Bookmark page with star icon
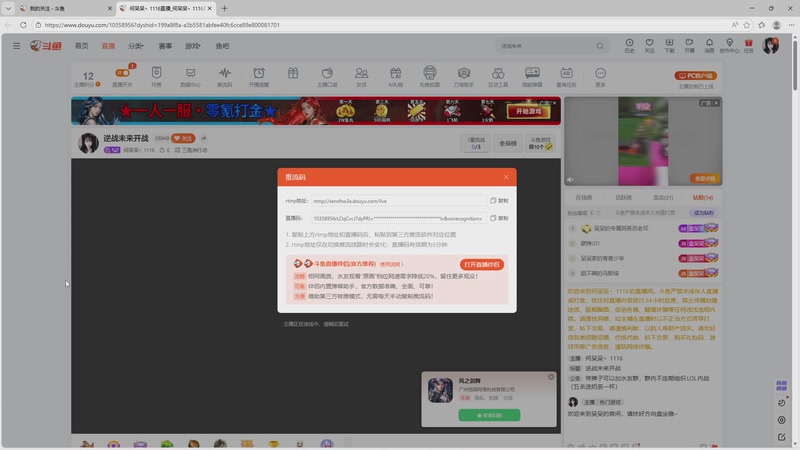Viewport: 800px width, 450px height. [x=747, y=24]
